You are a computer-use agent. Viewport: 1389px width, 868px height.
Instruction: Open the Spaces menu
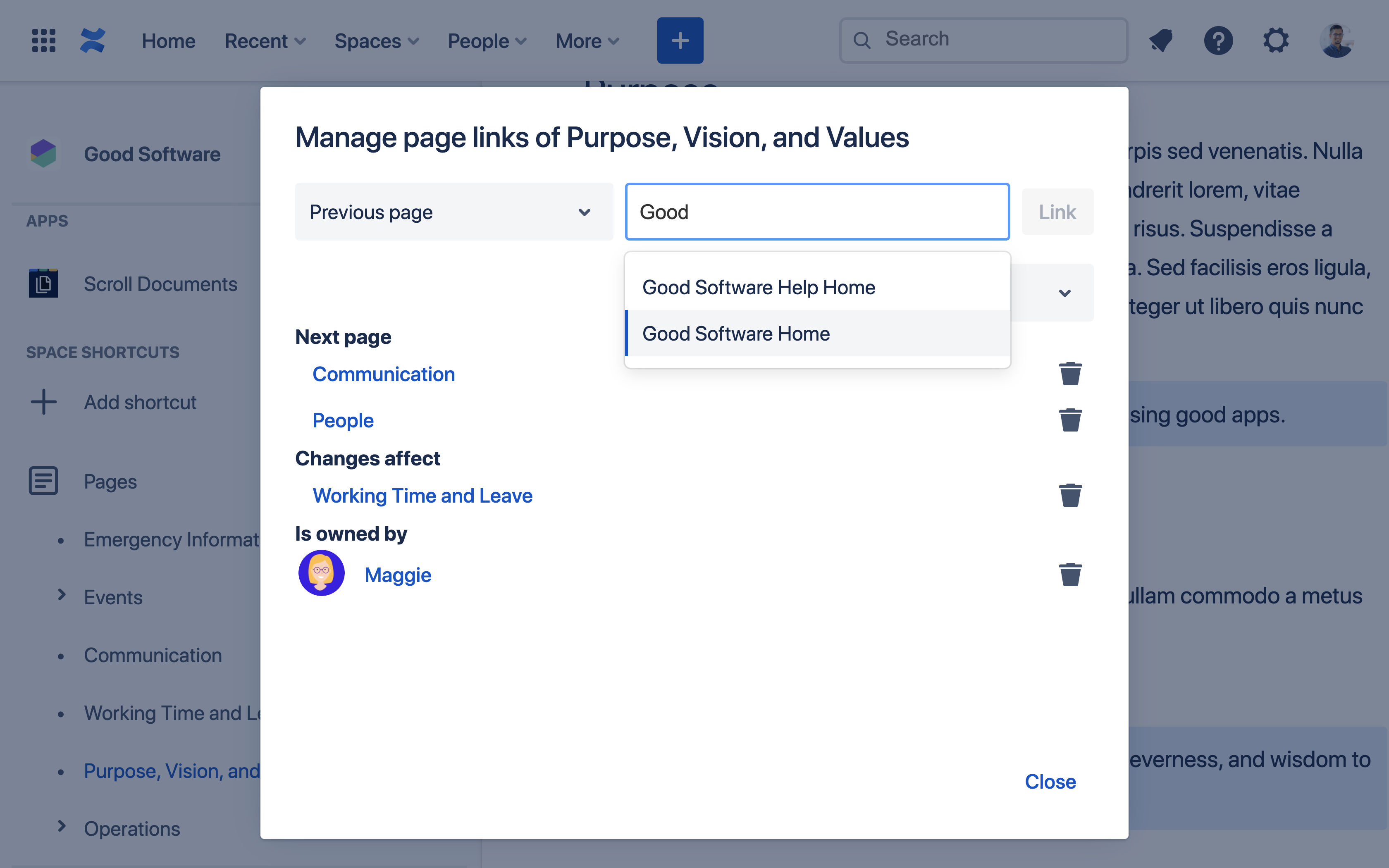(x=377, y=41)
